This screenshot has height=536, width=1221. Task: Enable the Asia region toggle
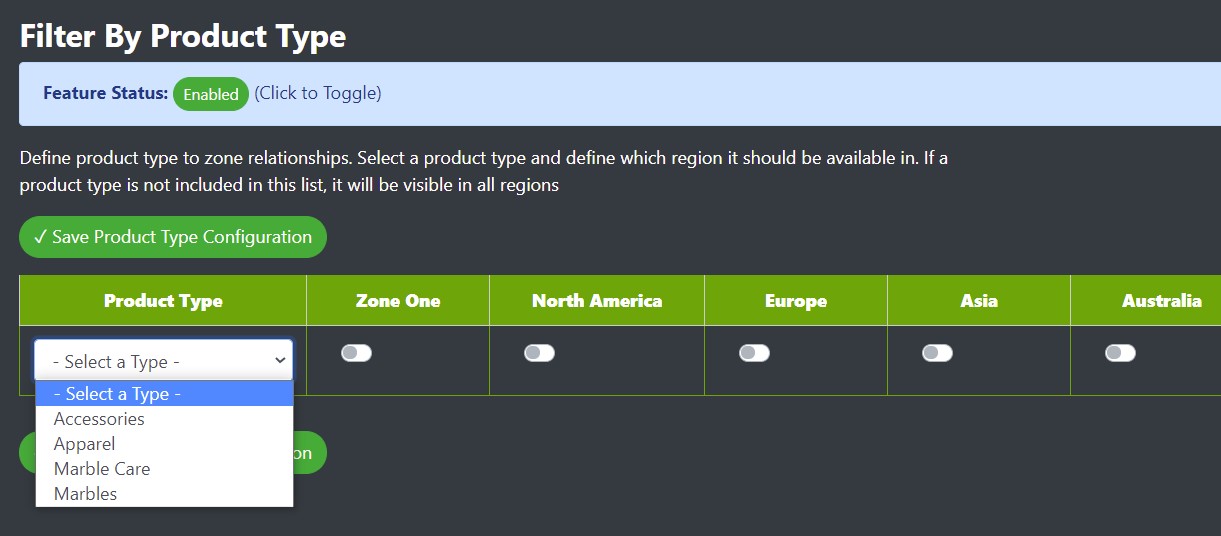(937, 353)
